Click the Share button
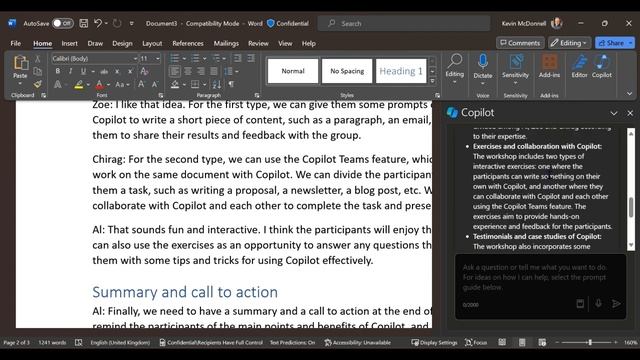Screen dimensions: 640x360 coord(611,43)
